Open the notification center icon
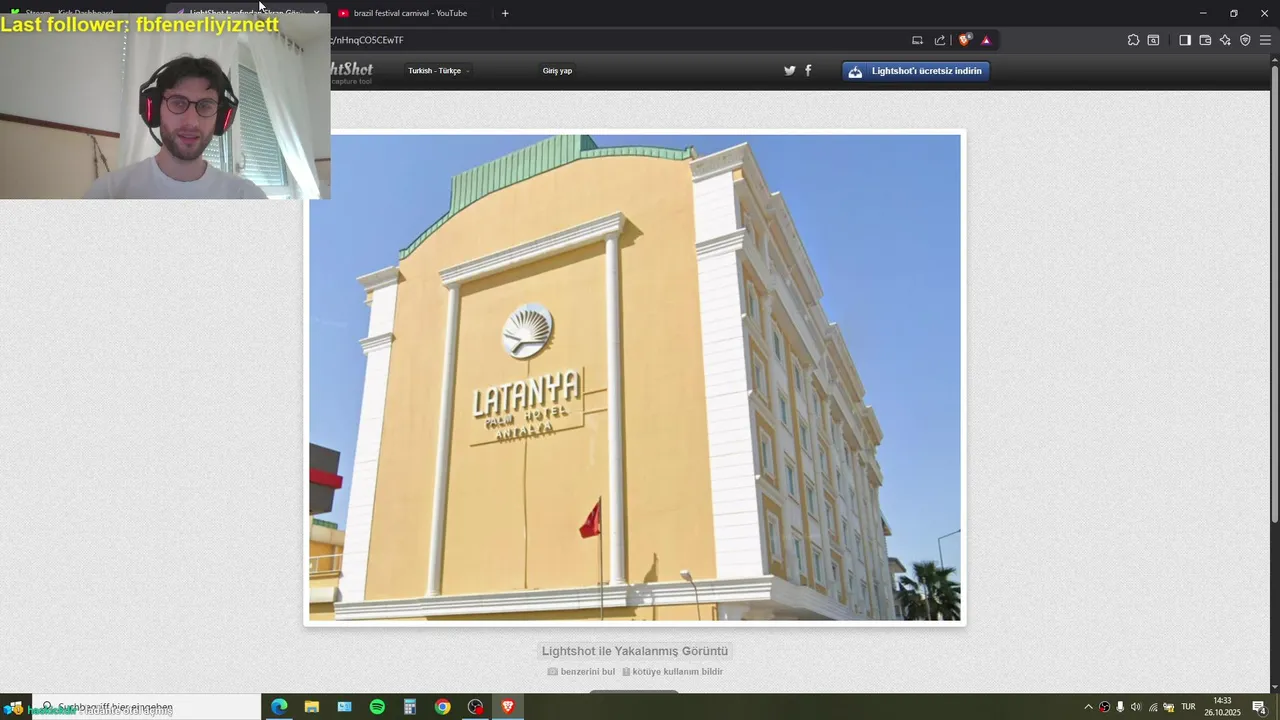Viewport: 1280px width, 720px height. pos(1259,707)
